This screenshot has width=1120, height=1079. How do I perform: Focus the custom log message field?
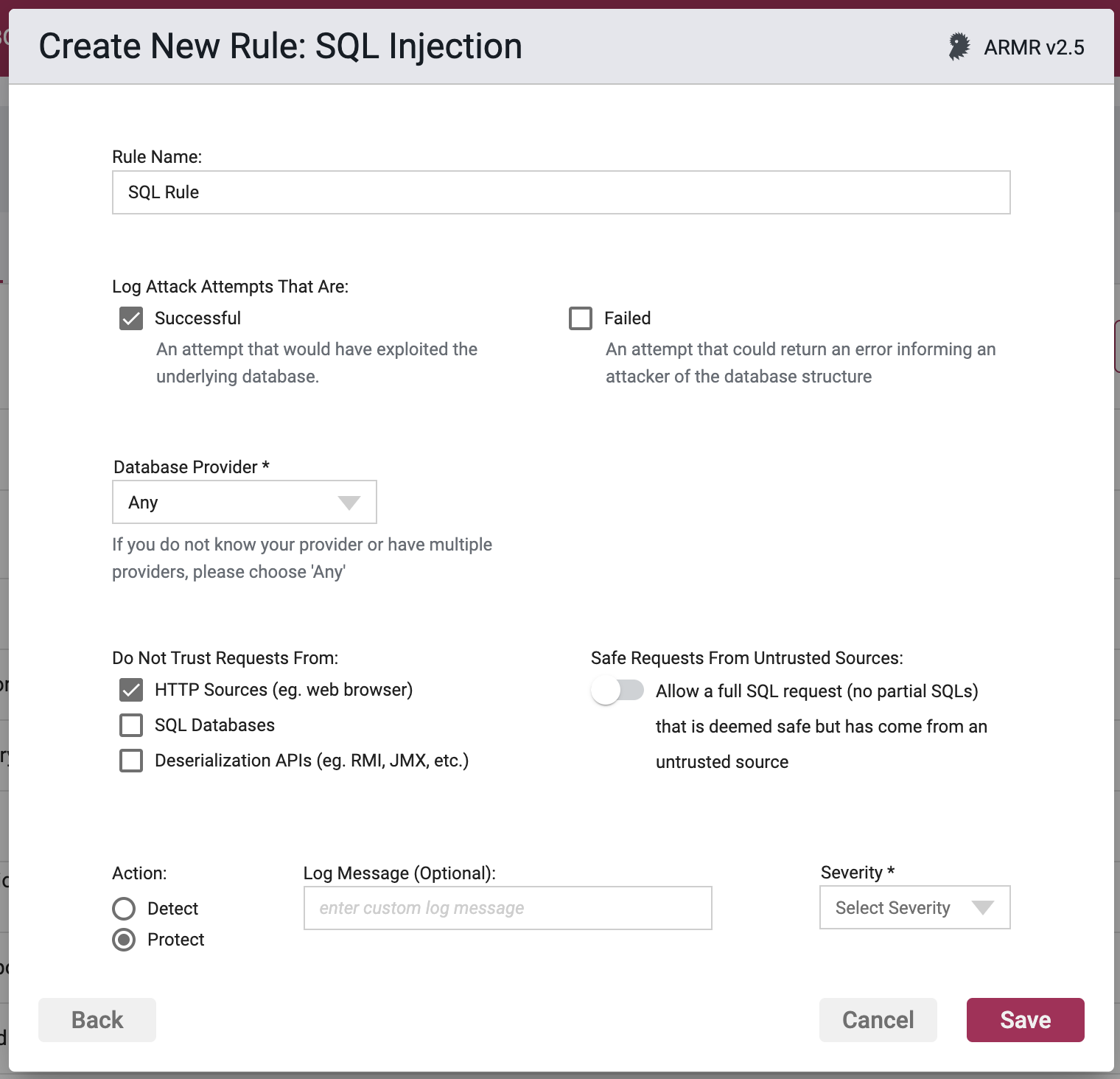(508, 908)
